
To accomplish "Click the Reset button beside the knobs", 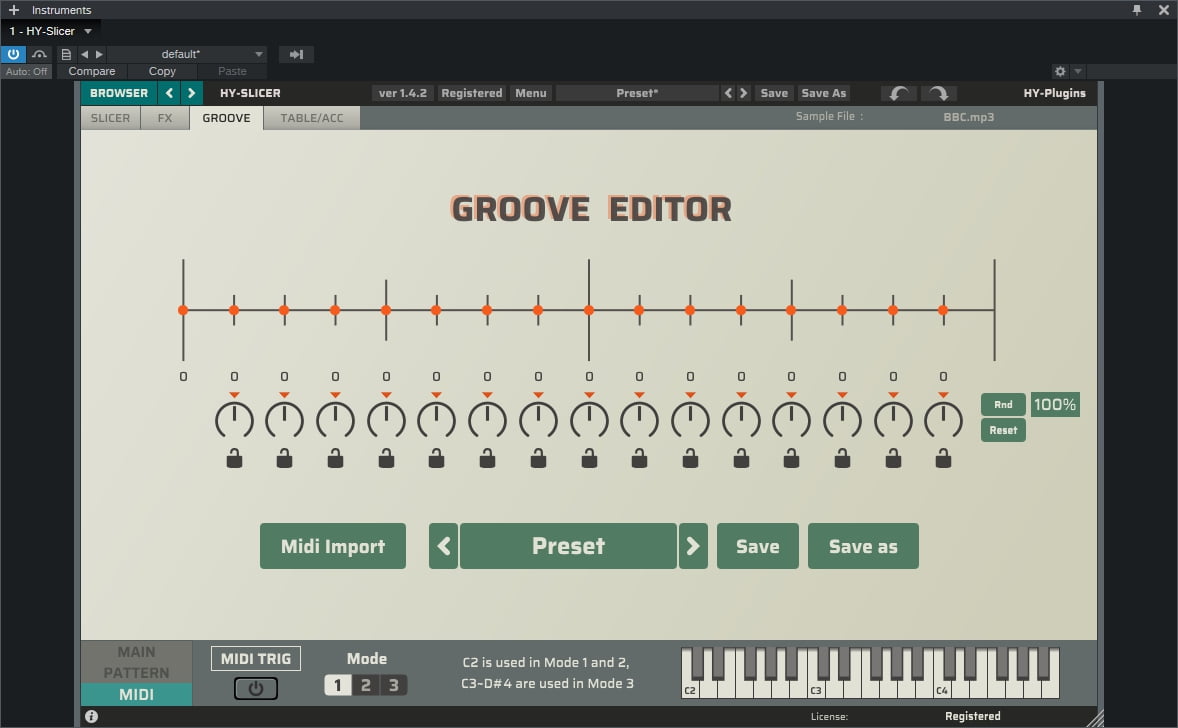I will tap(1003, 429).
